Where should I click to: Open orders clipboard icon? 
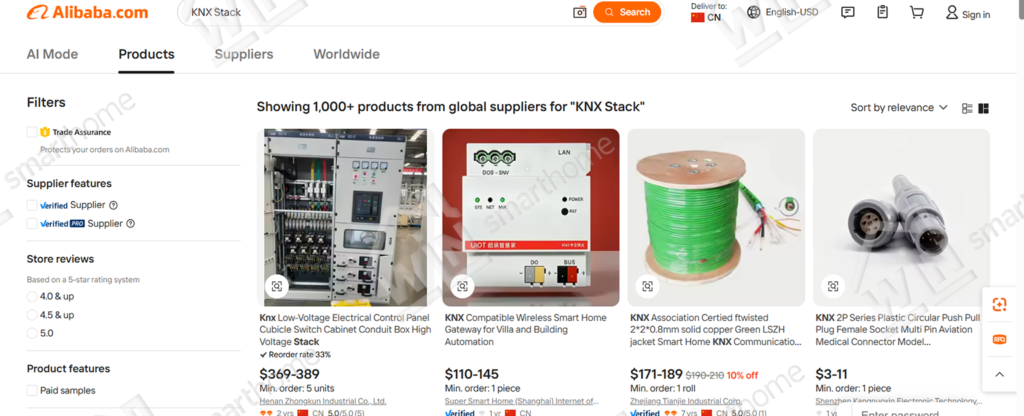(x=882, y=12)
